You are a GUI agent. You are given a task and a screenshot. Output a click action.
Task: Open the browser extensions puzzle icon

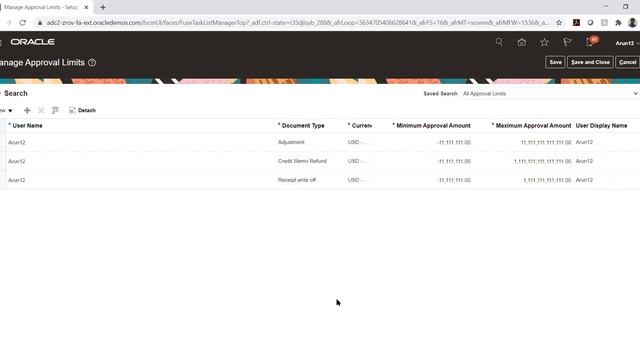(618, 23)
